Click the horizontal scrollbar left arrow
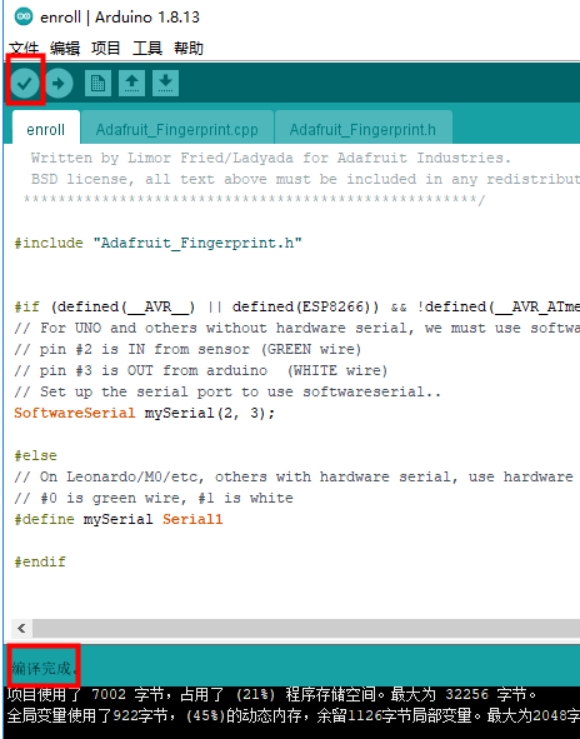The image size is (580, 739). click(21, 628)
